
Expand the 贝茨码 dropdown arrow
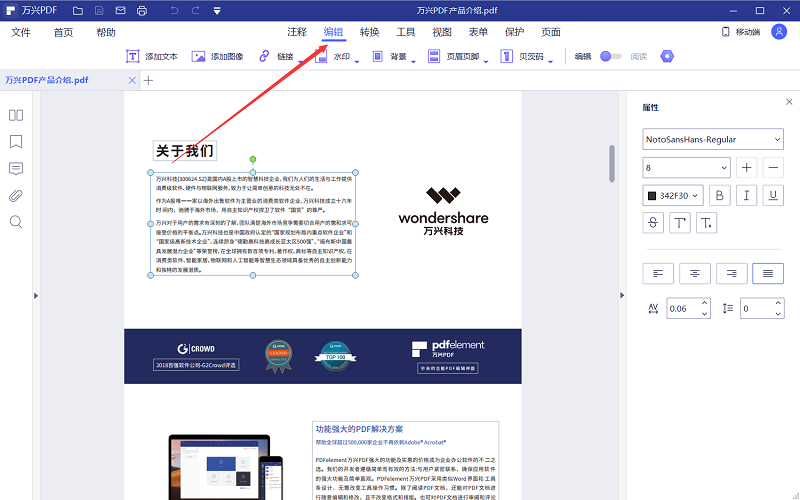point(551,62)
